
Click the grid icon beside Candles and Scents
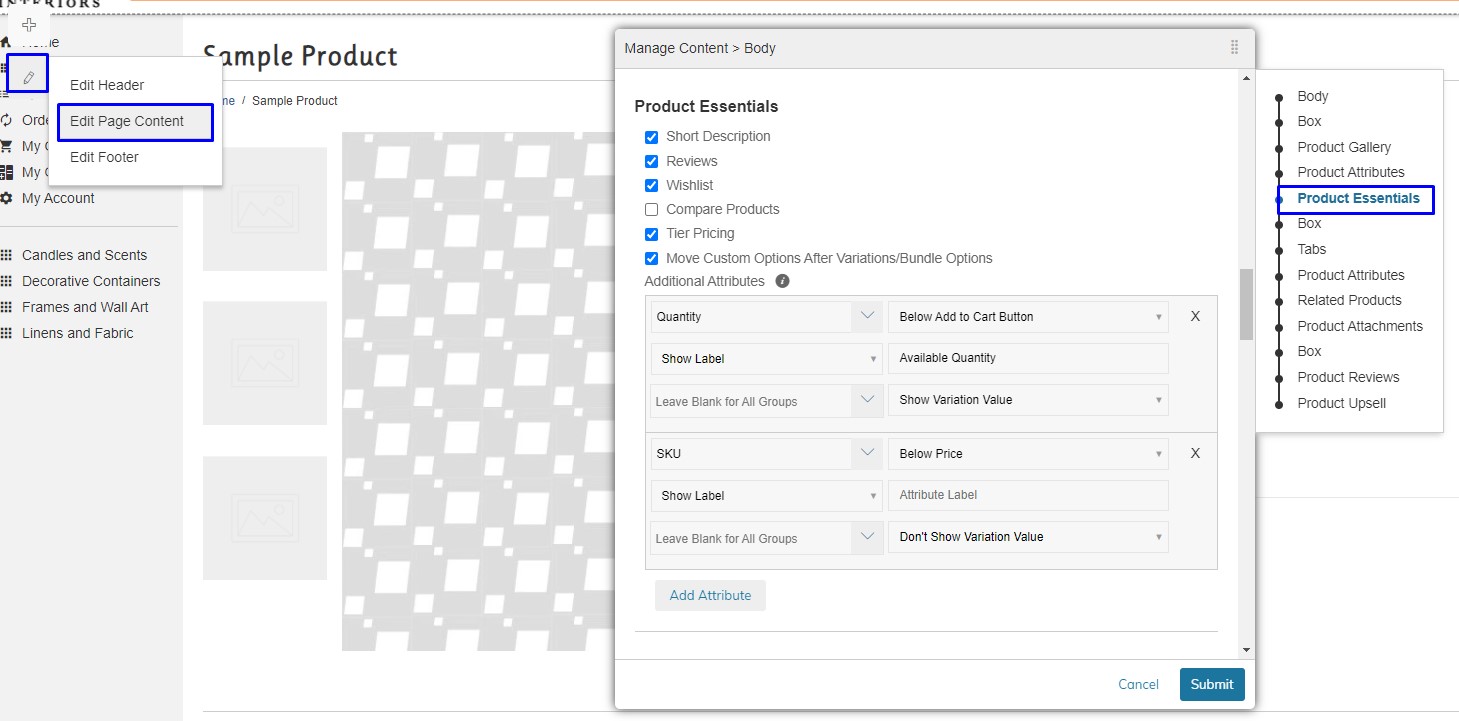tap(6, 255)
